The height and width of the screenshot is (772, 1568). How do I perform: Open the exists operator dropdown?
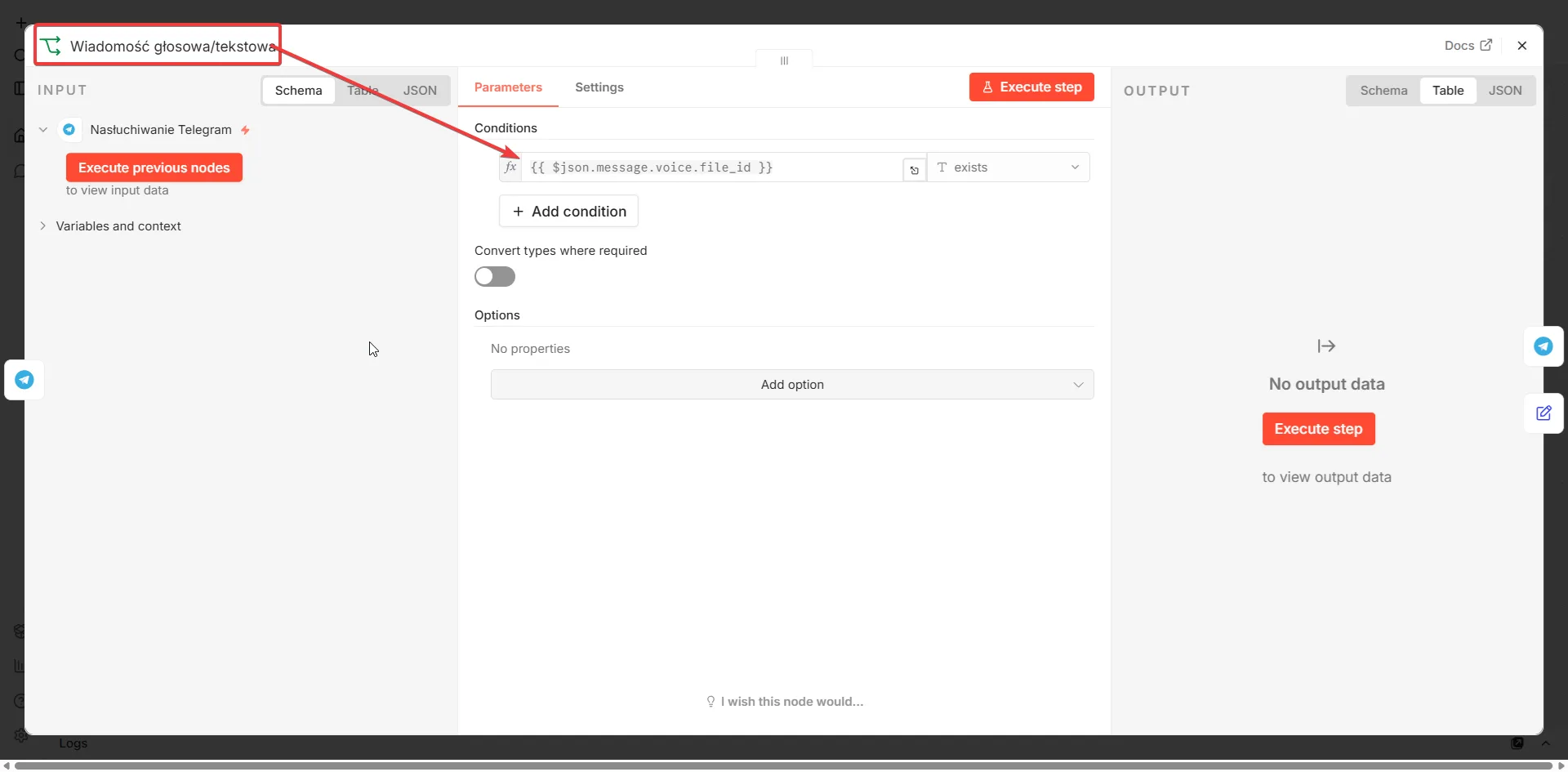pos(1009,167)
